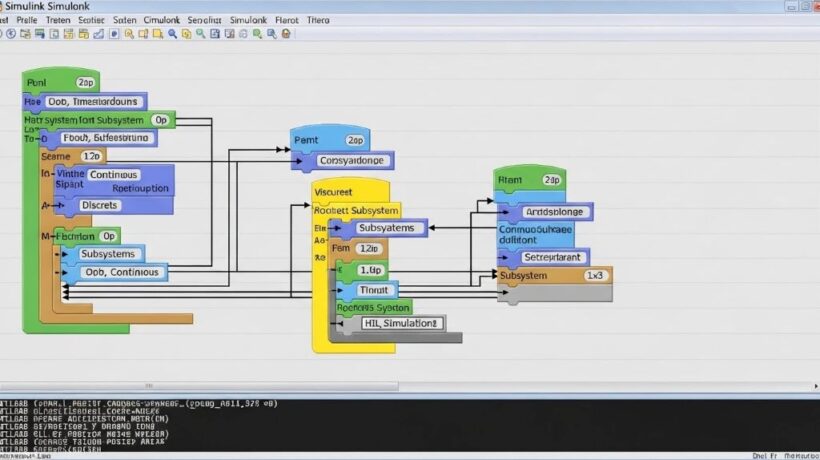Image resolution: width=820 pixels, height=460 pixels.
Task: Click the 1.0p value pill in the yellow block
Action: (x=370, y=270)
